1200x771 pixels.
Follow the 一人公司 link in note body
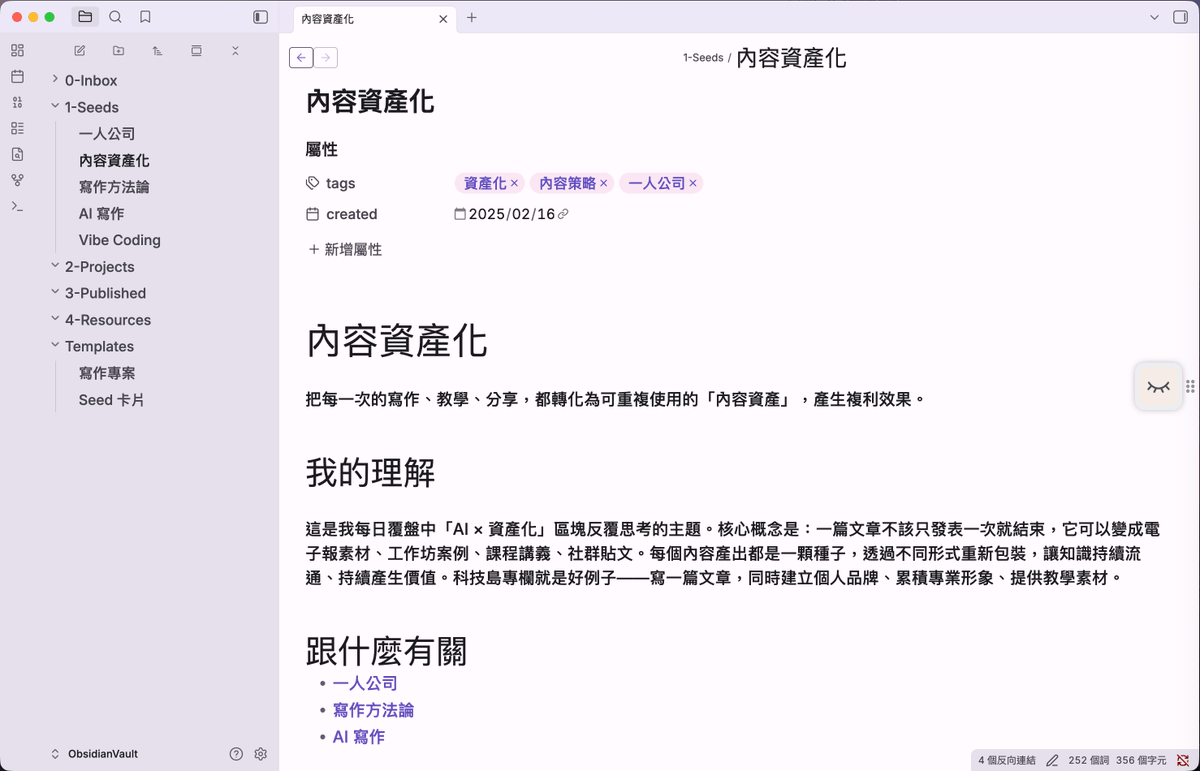pos(365,683)
